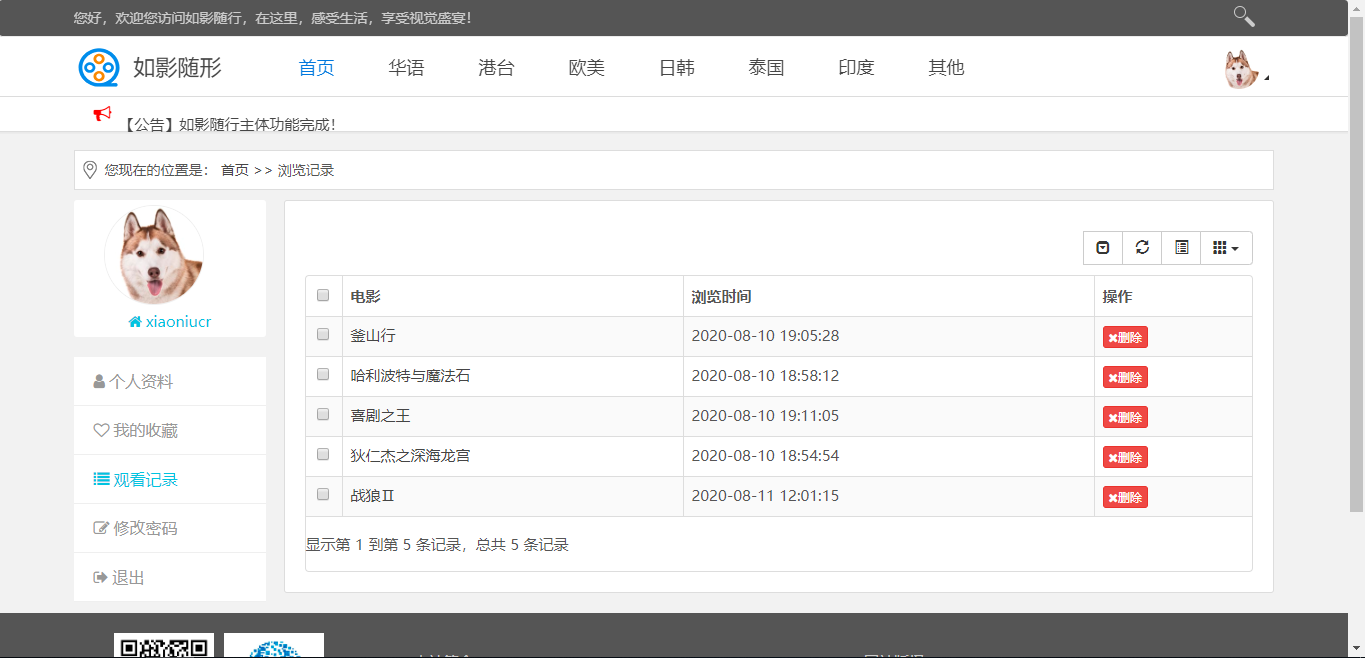Toggle table pagination with the toolbar icon
Screen dimensions: 1365x658
click(x=1103, y=248)
